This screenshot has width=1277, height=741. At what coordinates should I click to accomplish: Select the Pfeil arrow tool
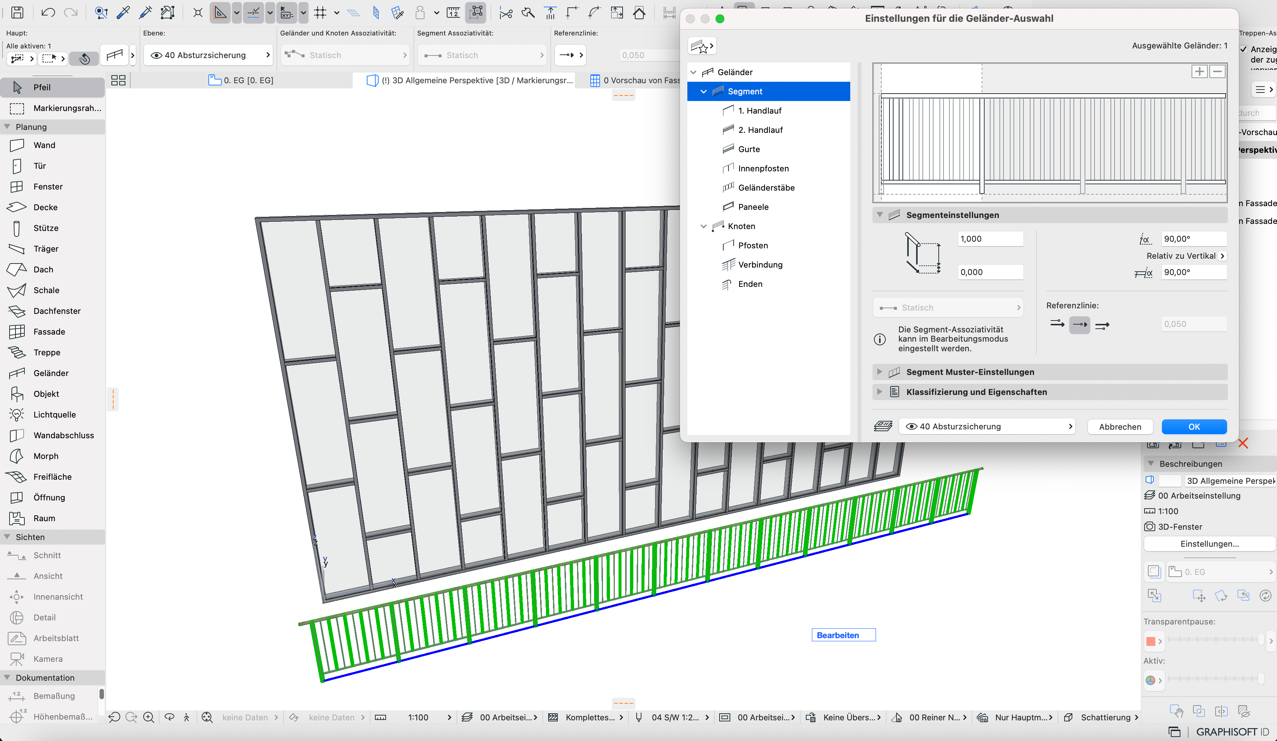pyautogui.click(x=52, y=87)
